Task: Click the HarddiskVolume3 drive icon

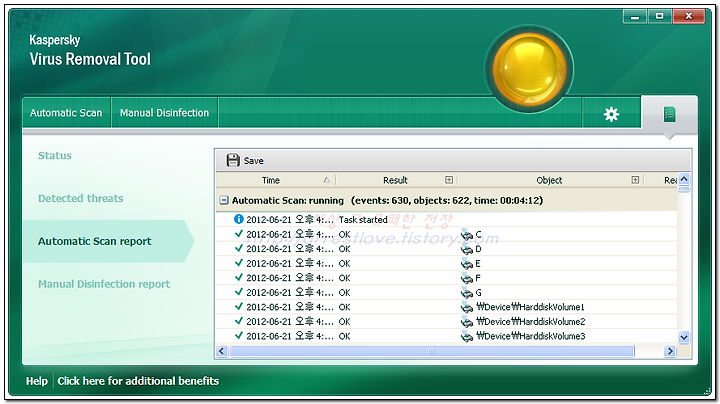Action: click(467, 337)
